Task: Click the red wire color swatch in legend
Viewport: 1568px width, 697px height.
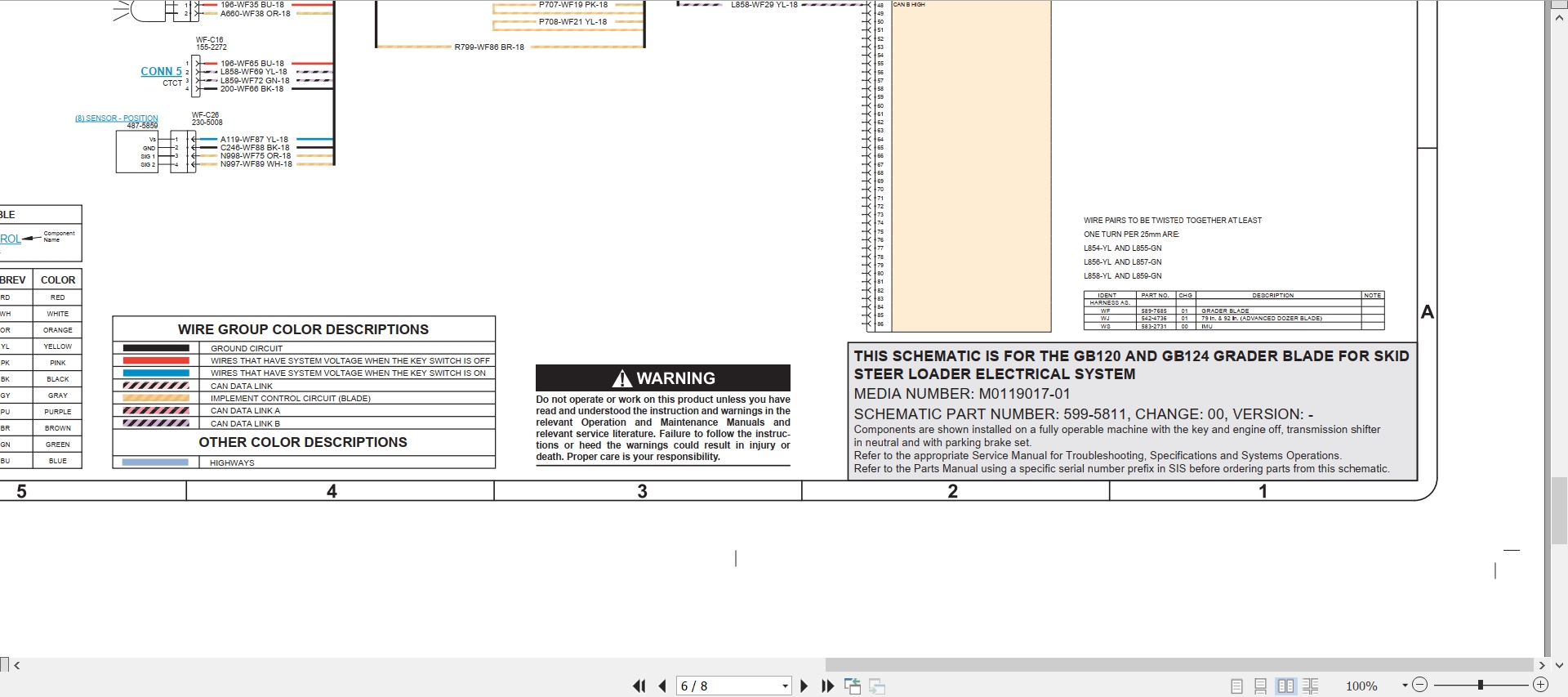Action: click(156, 360)
